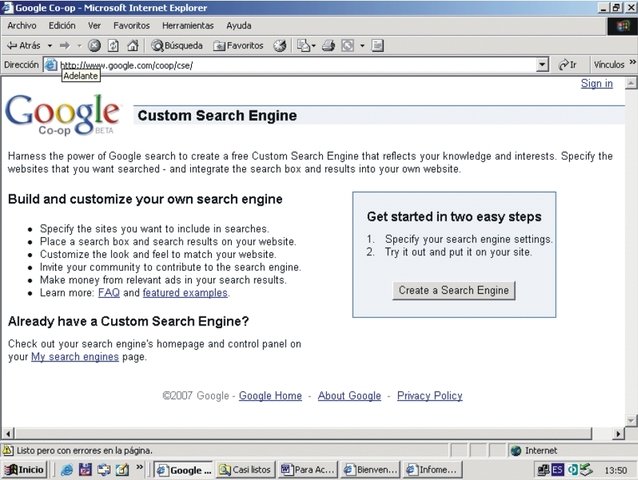
Task: Click the Windows logo throbber icon
Action: (x=622, y=26)
